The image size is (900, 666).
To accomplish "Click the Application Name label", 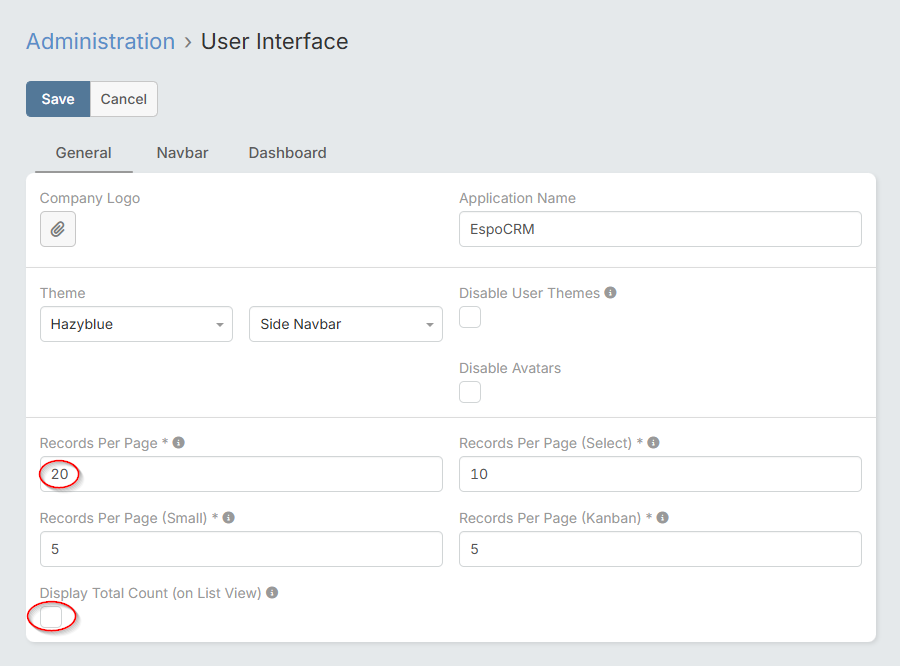I will click(x=517, y=198).
